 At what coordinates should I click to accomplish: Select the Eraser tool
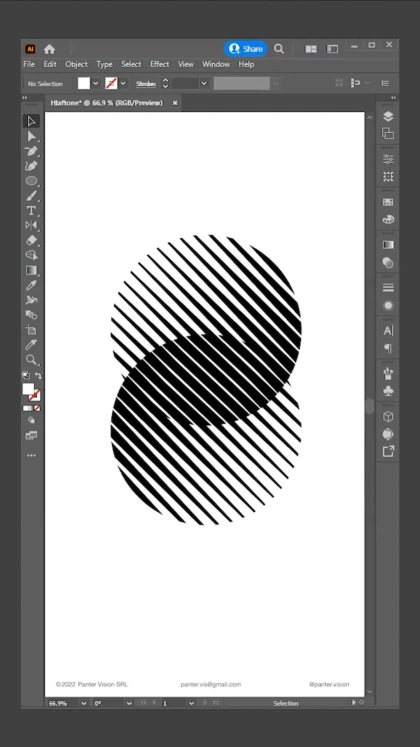(x=31, y=240)
